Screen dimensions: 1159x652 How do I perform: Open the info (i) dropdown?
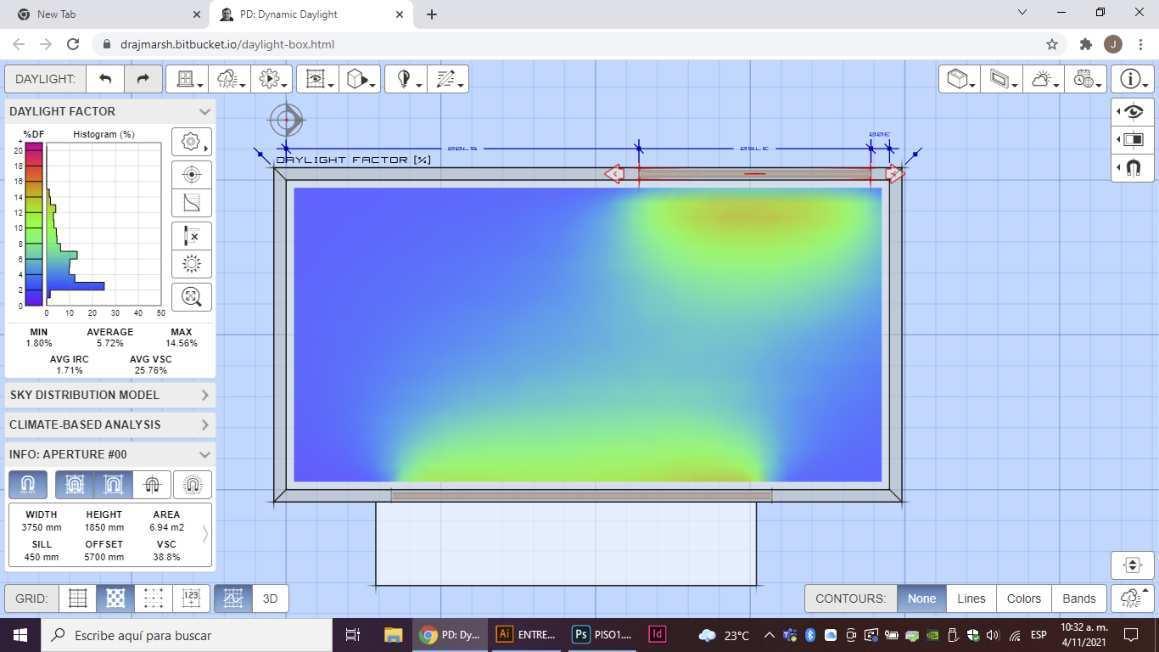click(1132, 79)
